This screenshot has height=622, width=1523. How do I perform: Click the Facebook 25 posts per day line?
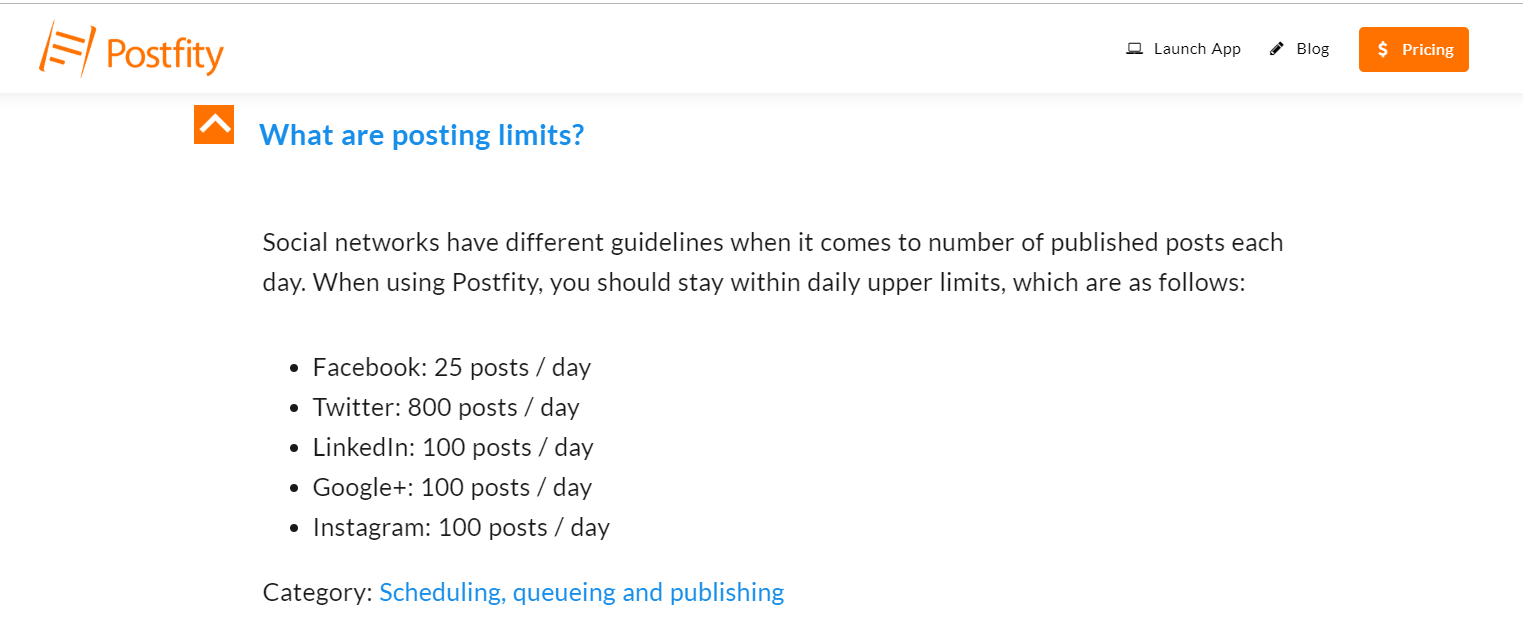tap(451, 367)
